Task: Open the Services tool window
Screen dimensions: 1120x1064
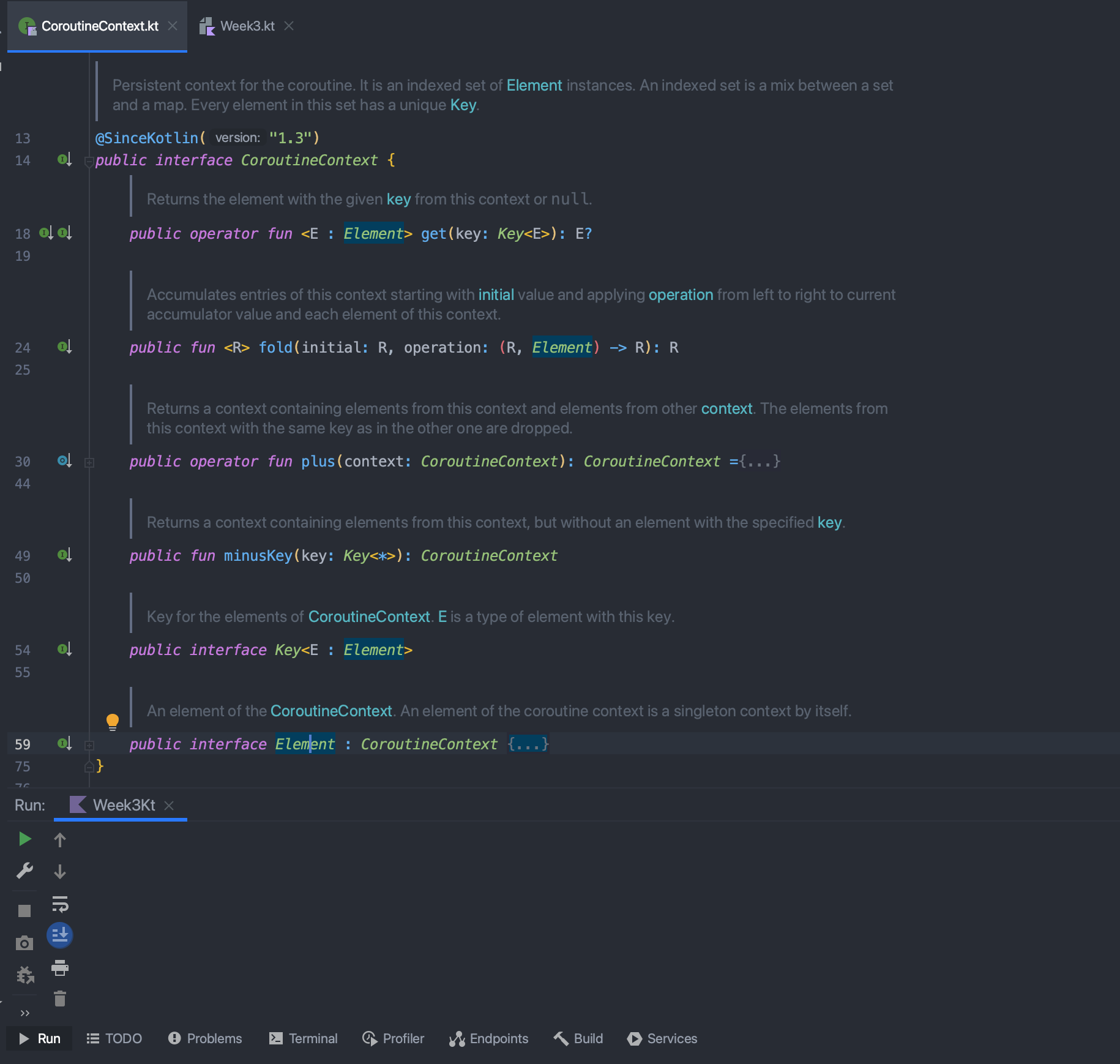Action: coord(662,1038)
